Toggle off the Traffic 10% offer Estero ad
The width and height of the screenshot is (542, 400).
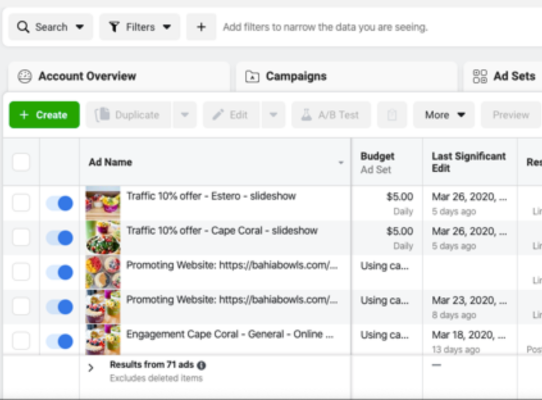coord(59,203)
